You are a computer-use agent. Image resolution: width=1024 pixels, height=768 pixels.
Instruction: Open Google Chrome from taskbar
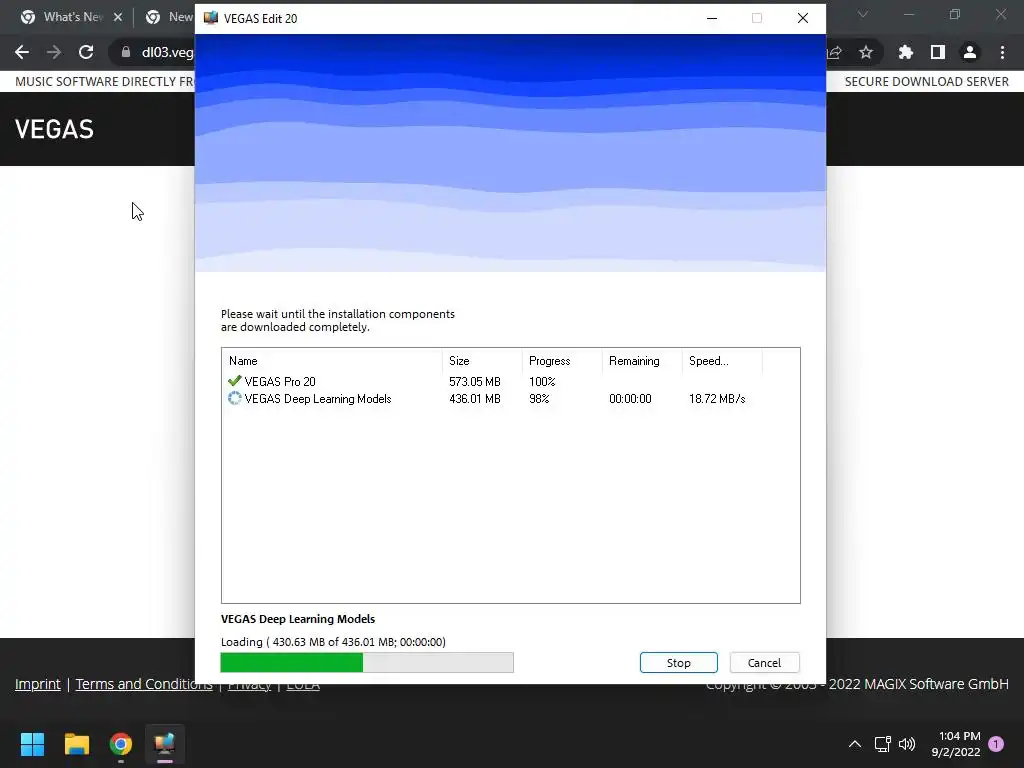pos(121,744)
